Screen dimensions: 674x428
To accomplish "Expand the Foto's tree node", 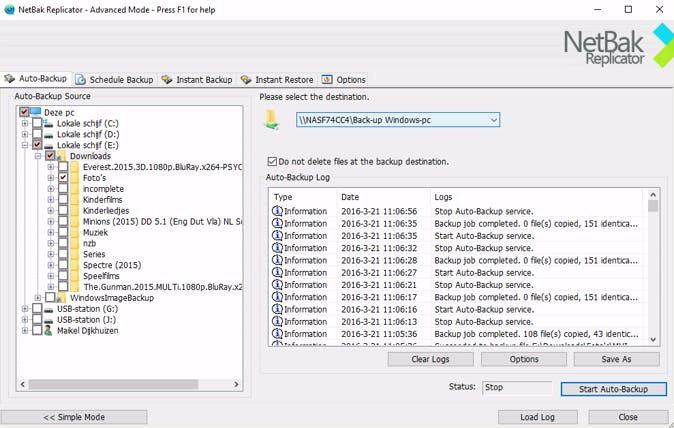I will (x=51, y=177).
